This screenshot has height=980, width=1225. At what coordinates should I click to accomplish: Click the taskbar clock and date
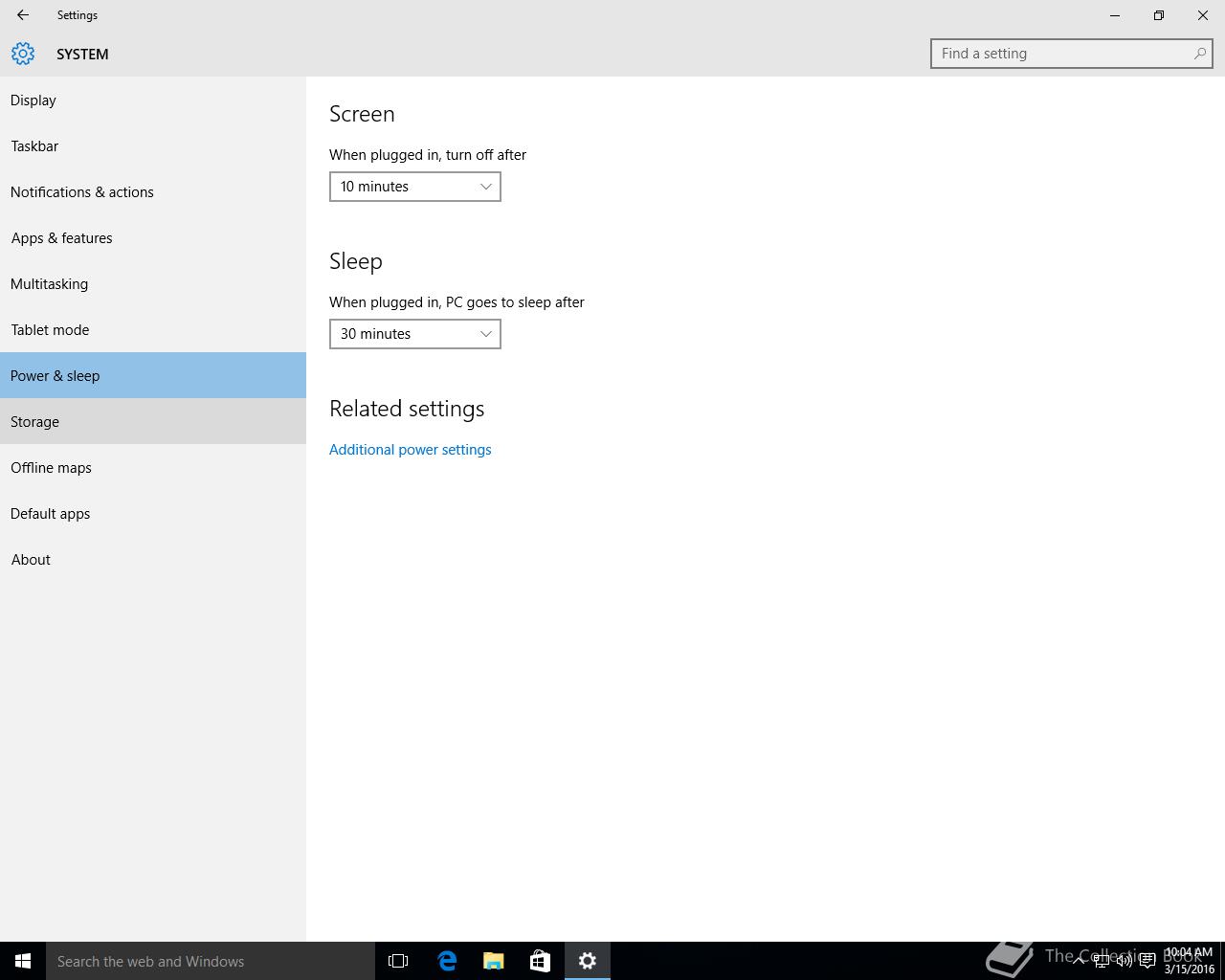1189,961
